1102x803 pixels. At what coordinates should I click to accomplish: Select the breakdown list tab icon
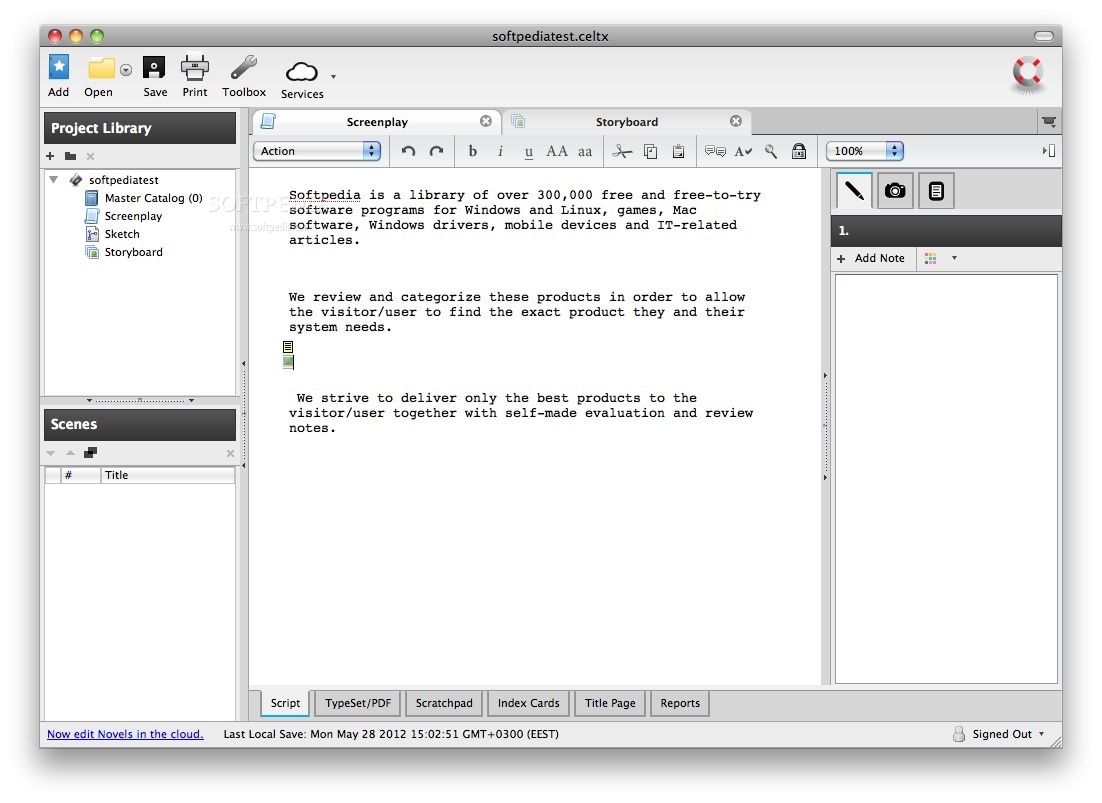coord(936,190)
